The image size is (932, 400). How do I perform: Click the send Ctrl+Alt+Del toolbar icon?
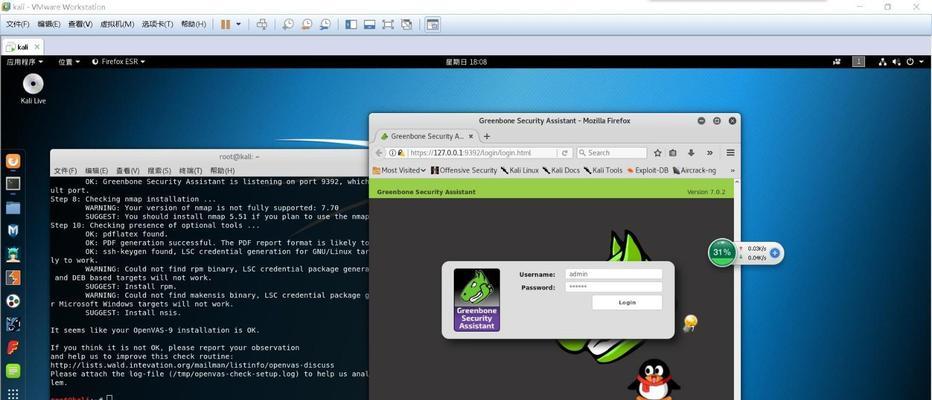pyautogui.click(x=262, y=24)
